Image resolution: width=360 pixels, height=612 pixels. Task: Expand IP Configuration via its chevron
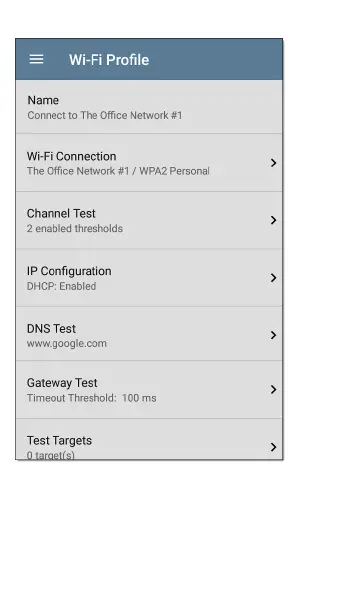click(x=273, y=278)
